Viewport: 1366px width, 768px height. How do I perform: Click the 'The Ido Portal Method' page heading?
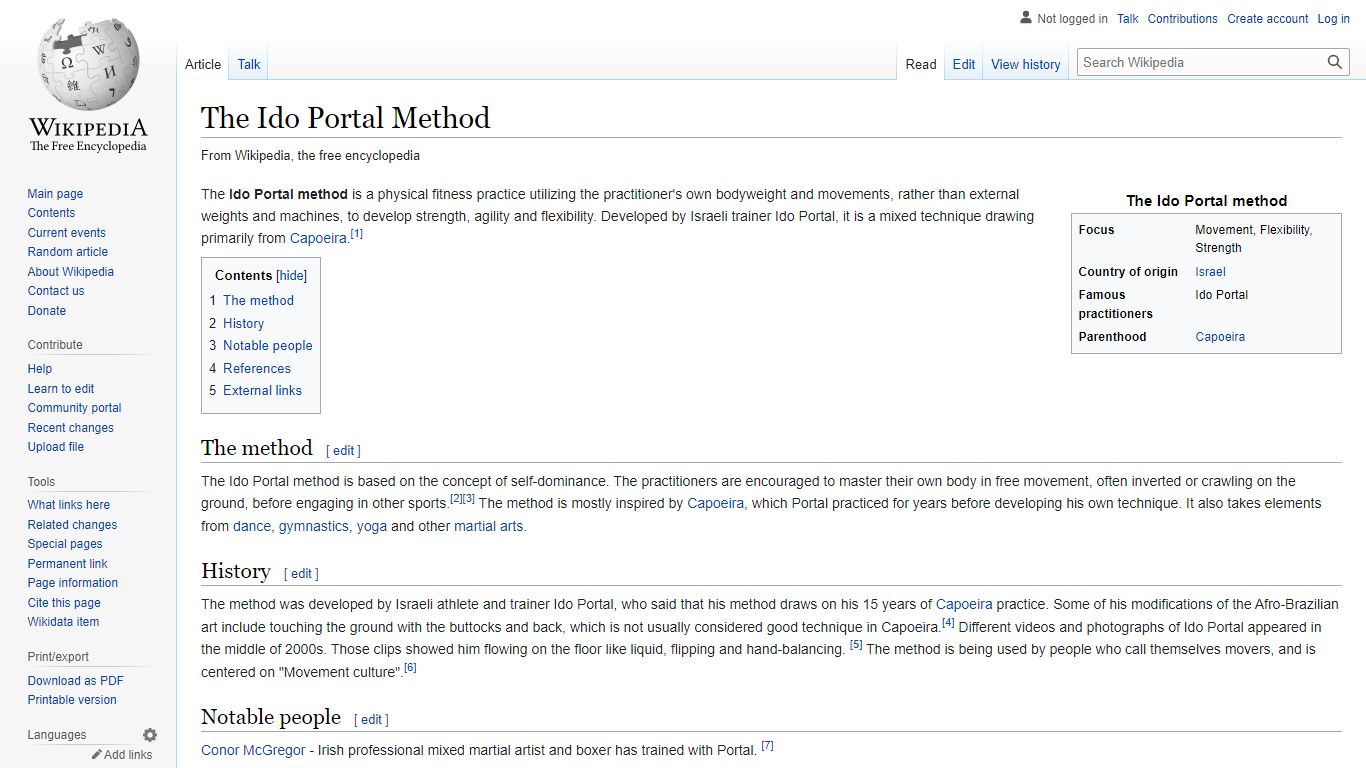click(x=346, y=118)
